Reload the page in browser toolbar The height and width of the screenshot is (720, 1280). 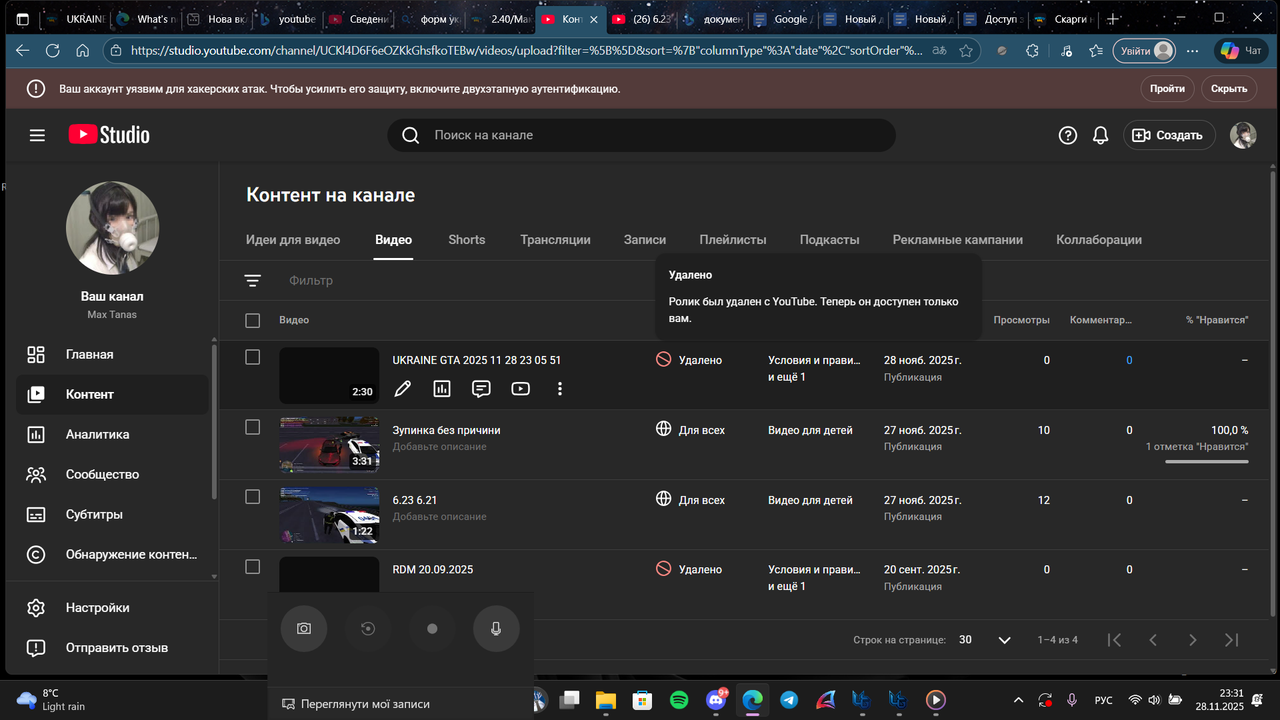(x=53, y=51)
